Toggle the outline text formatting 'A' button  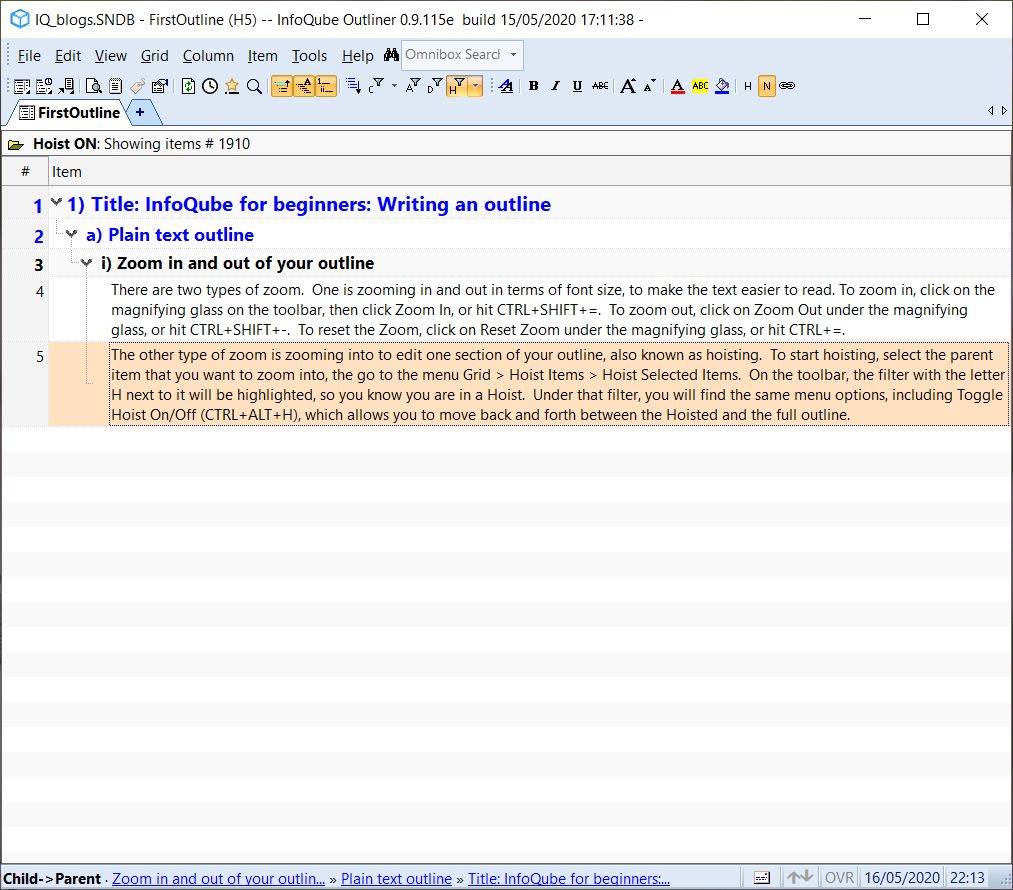(x=304, y=86)
